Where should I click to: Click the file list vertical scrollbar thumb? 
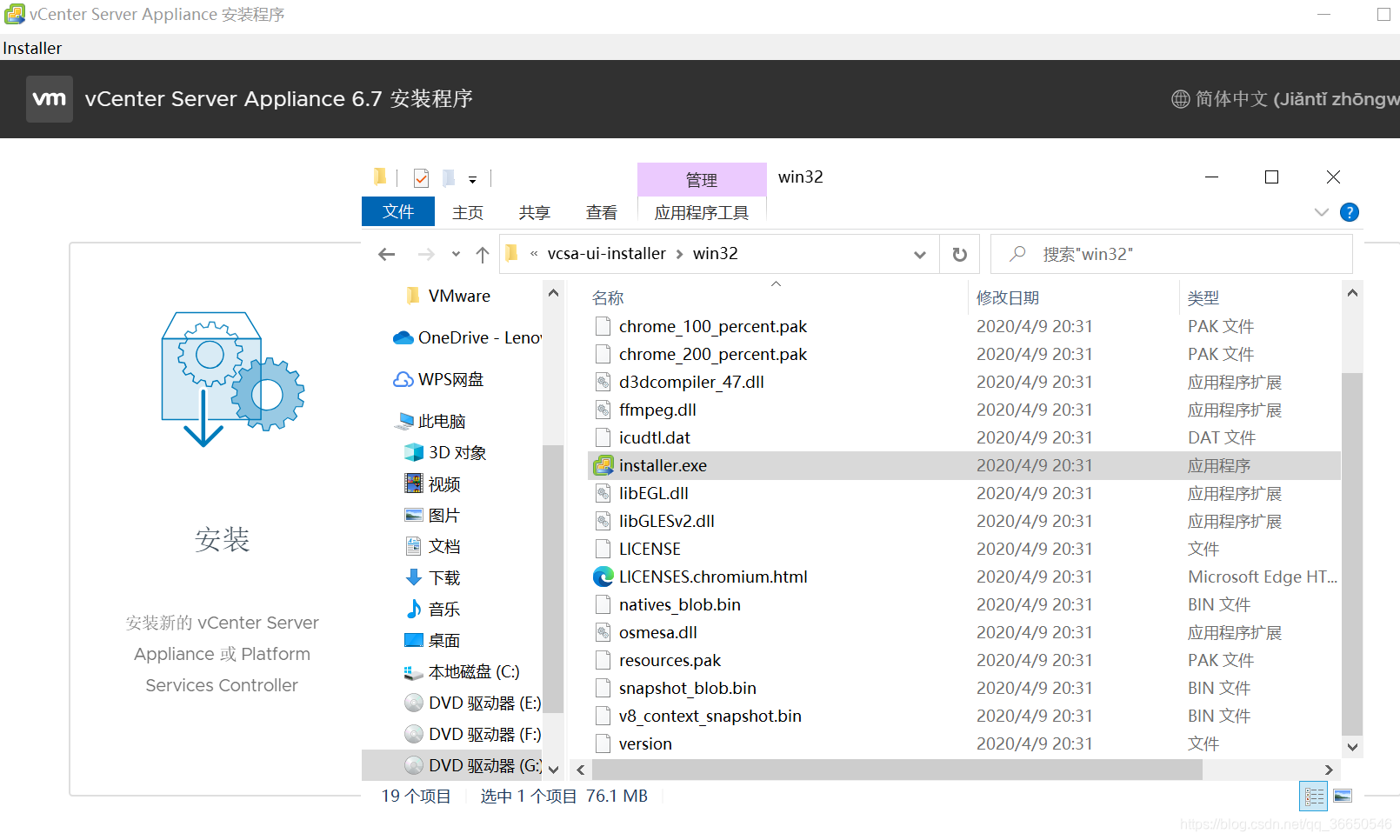[1352, 554]
